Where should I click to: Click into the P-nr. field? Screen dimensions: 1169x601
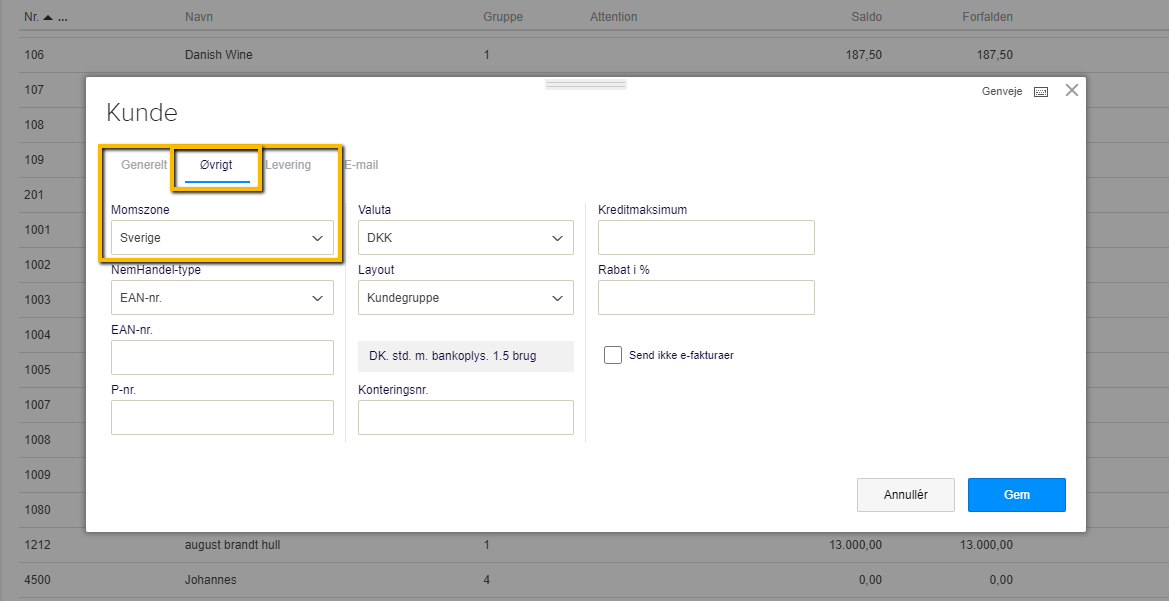coord(222,418)
